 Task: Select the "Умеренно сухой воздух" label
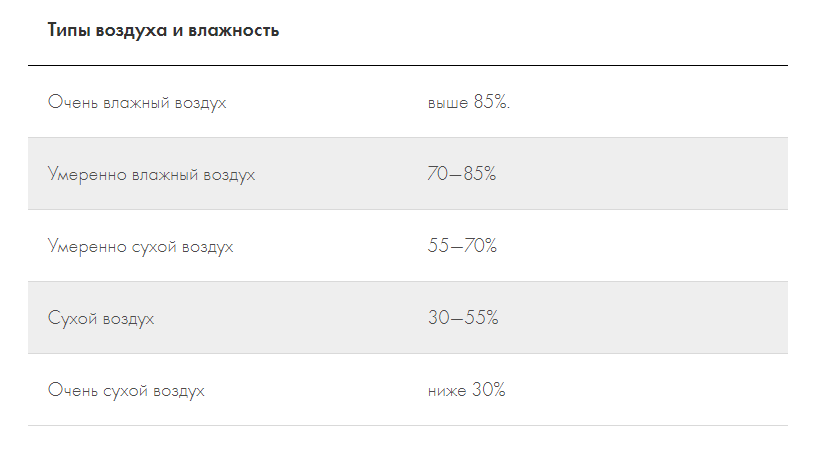click(140, 247)
